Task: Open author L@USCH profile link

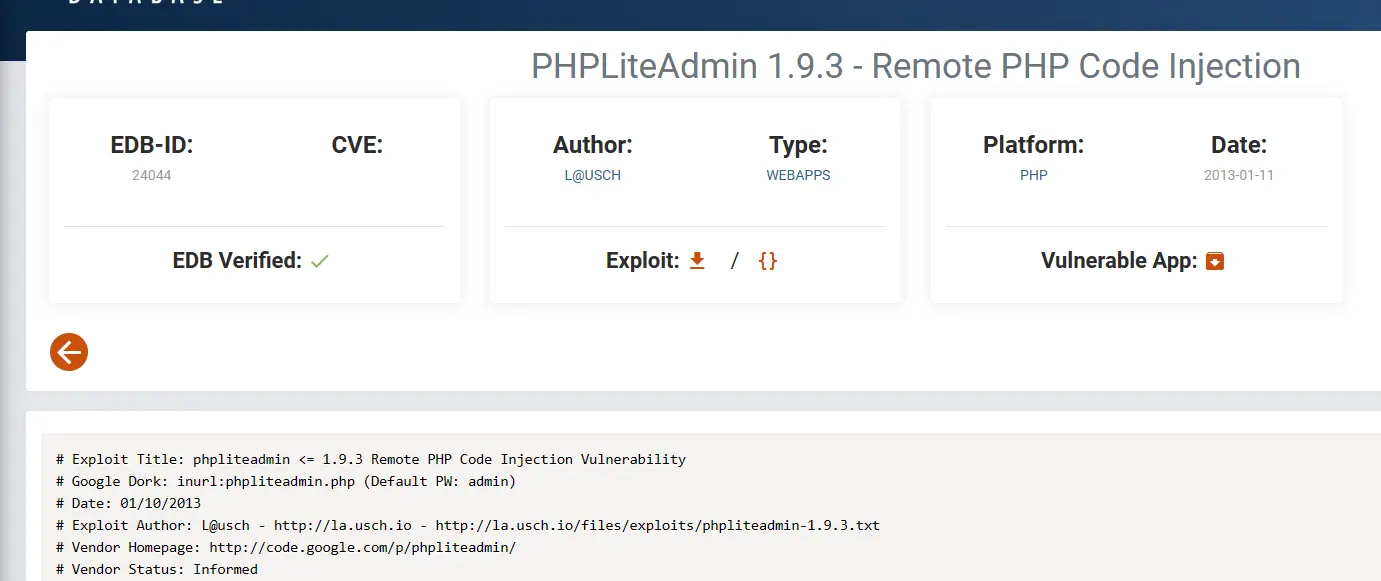Action: point(593,175)
